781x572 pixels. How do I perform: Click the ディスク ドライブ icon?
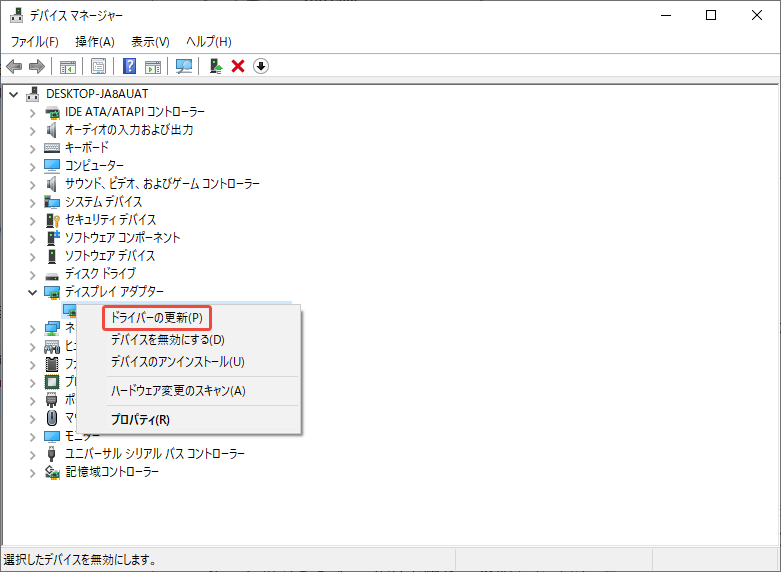pyautogui.click(x=52, y=276)
